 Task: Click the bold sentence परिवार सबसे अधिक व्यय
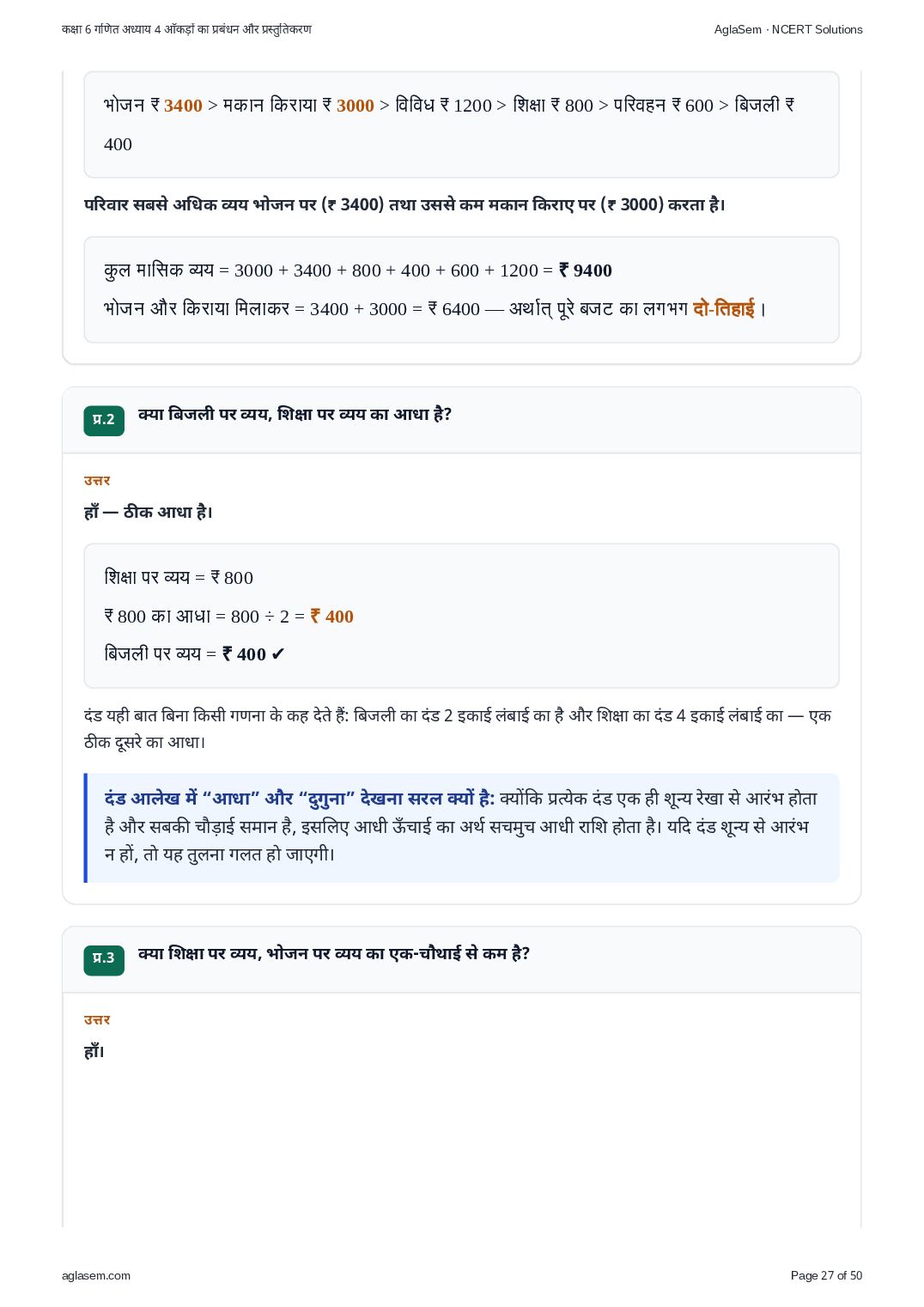click(404, 205)
